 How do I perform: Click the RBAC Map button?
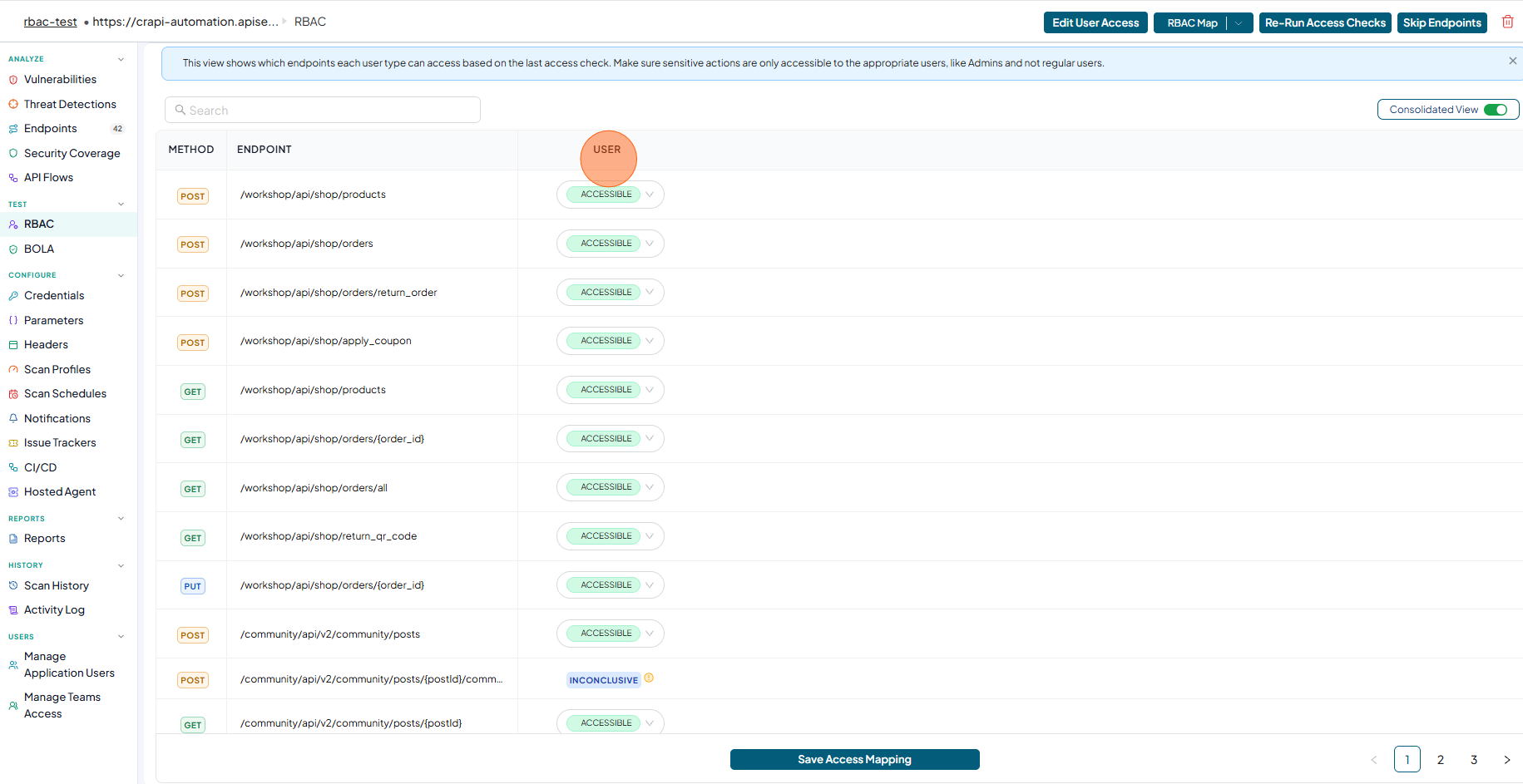[1191, 23]
